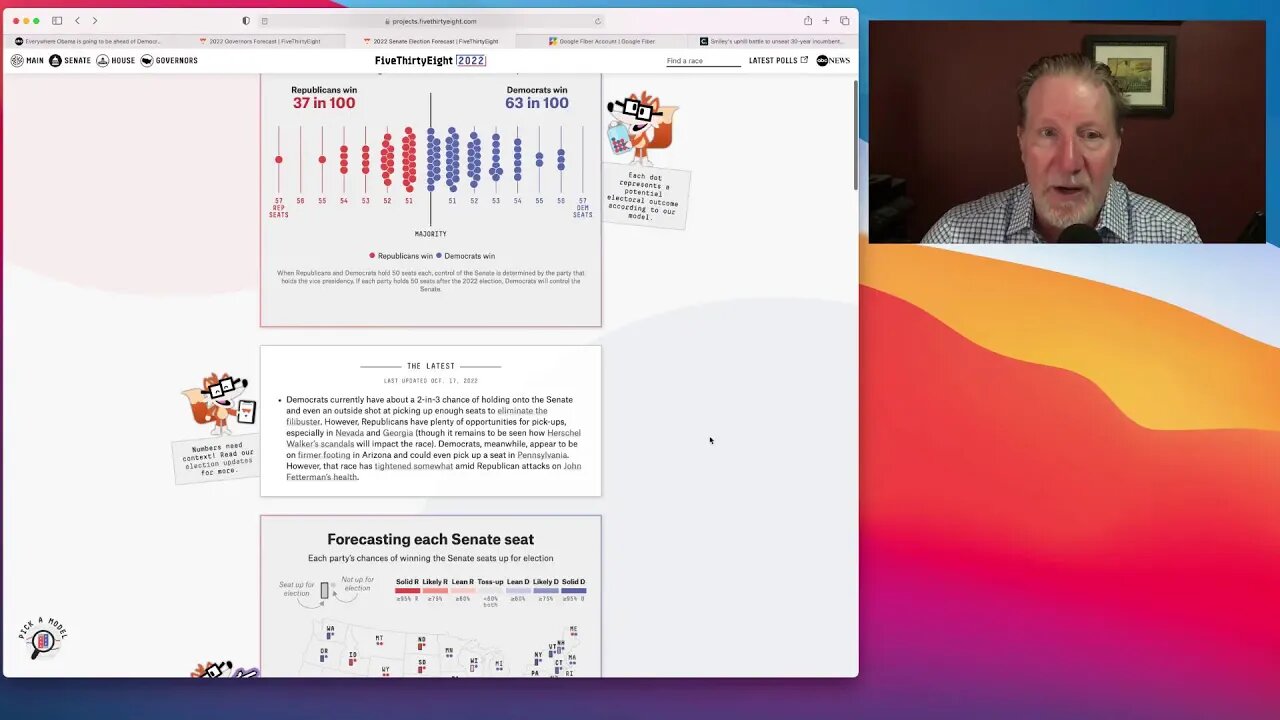Show the tab overview icon
1280x720 pixels.
[x=844, y=20]
